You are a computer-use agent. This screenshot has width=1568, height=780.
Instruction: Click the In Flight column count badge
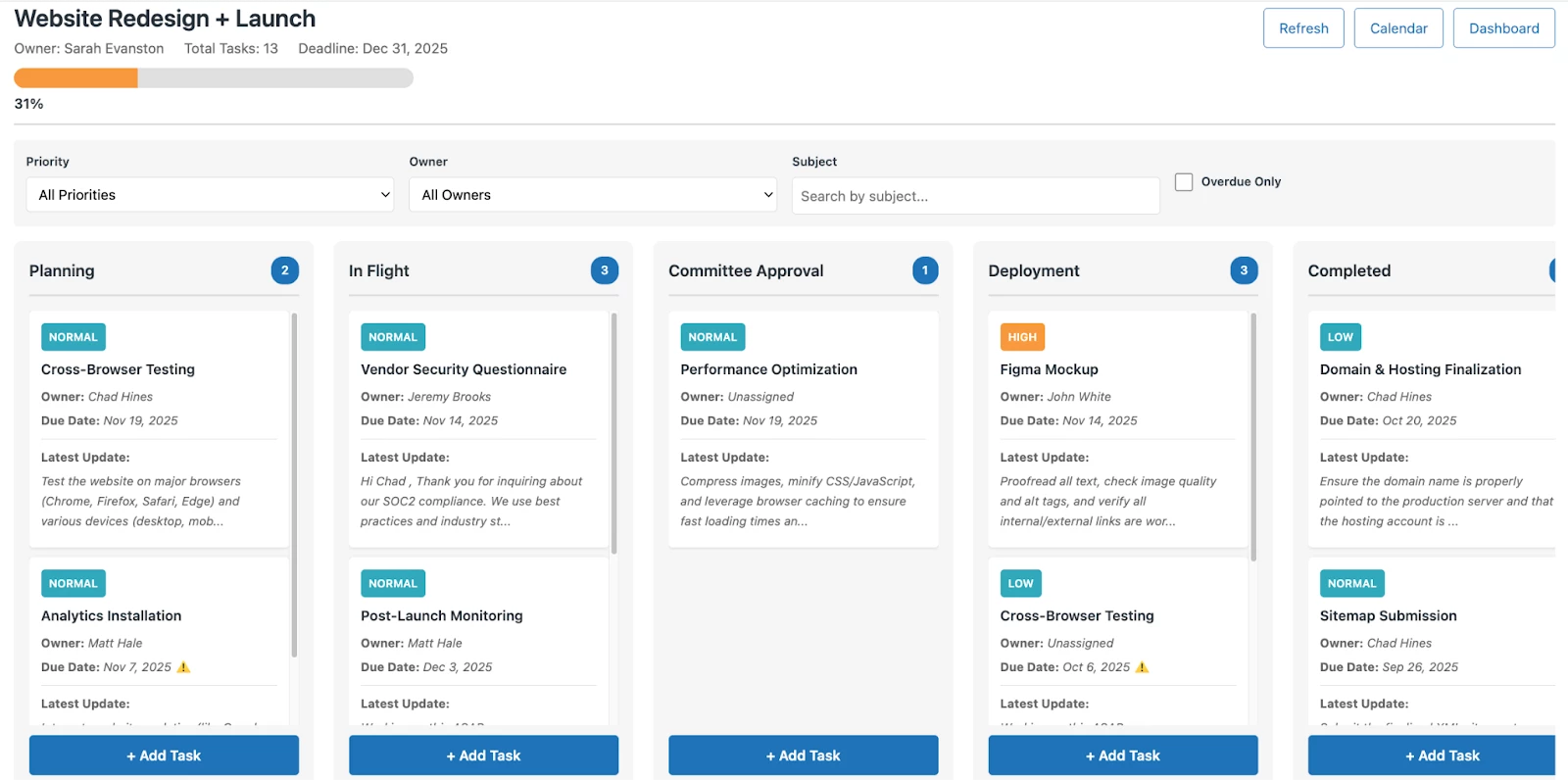[605, 270]
